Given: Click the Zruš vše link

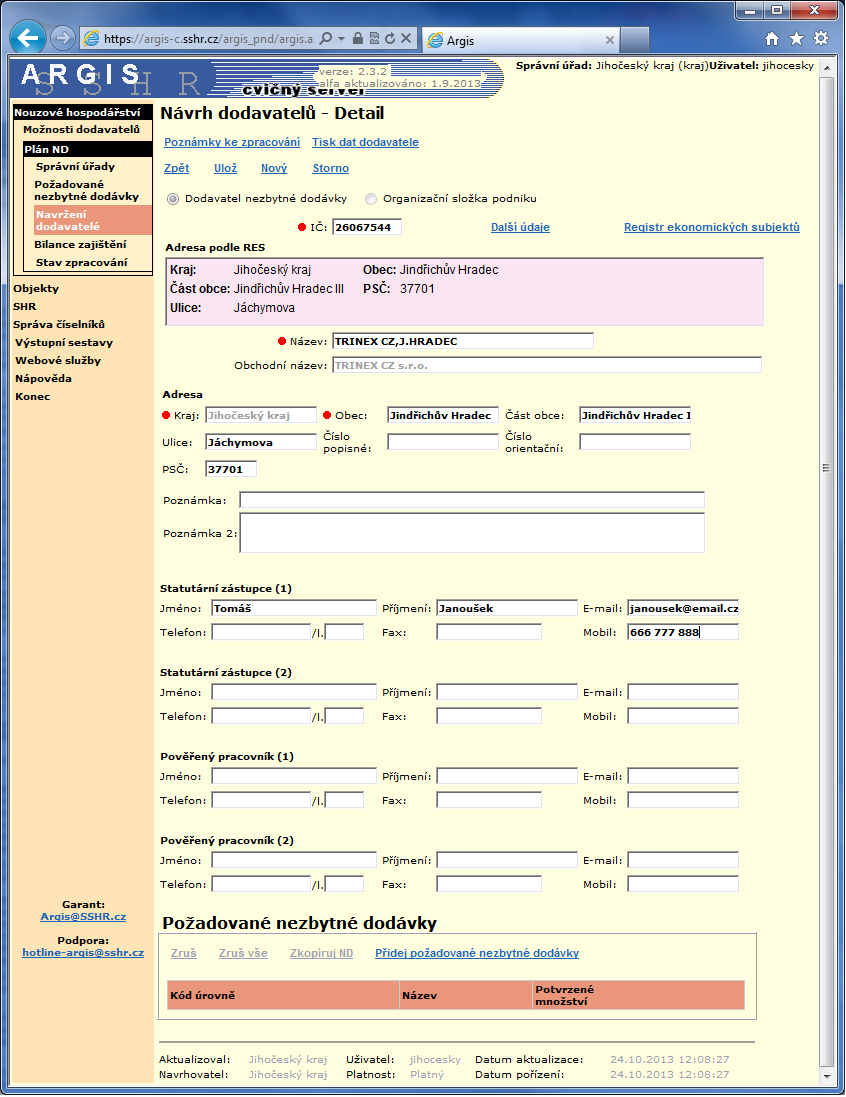Looking at the screenshot, I should click(x=243, y=953).
